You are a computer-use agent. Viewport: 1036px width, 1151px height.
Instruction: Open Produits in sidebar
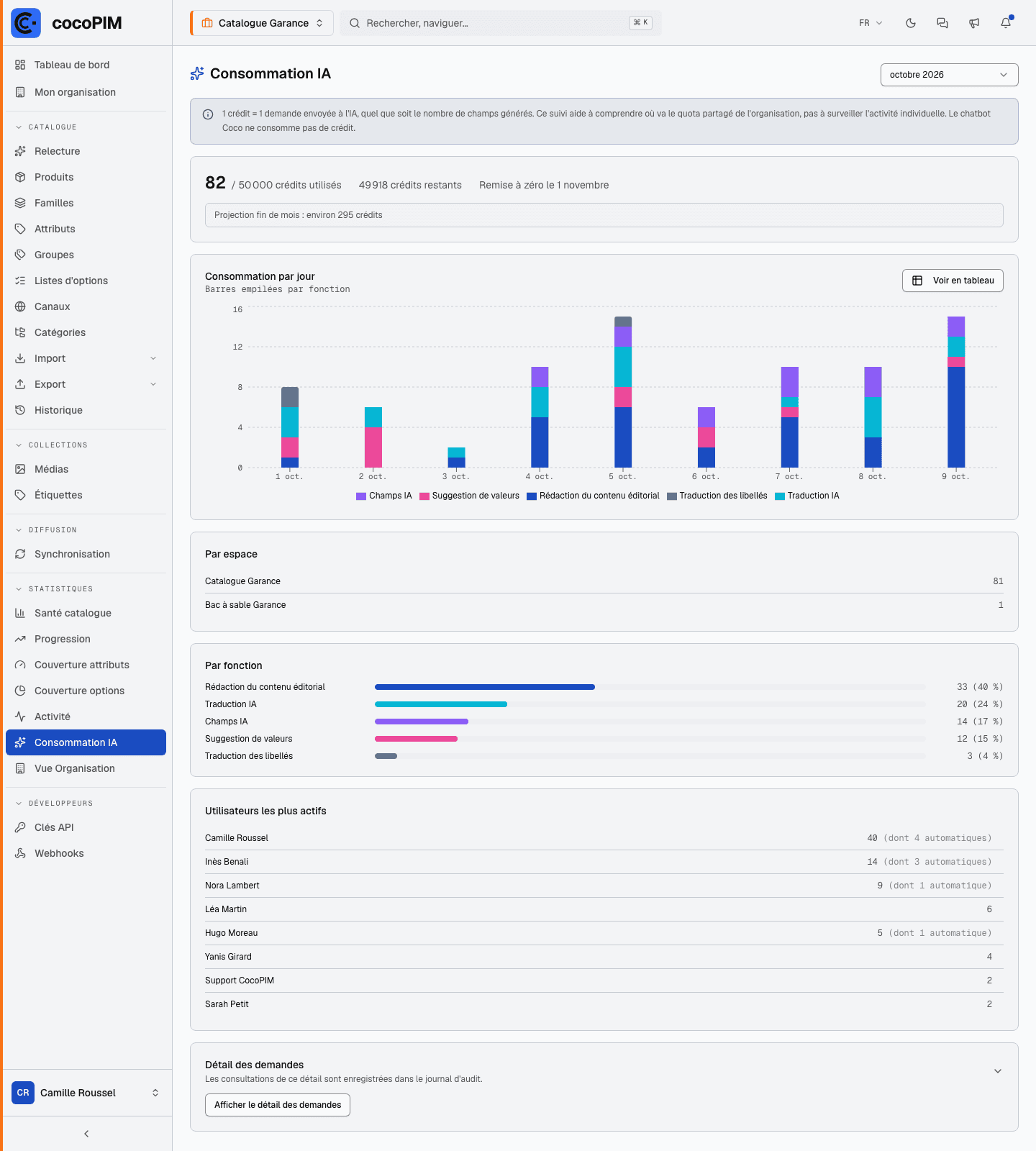pos(86,177)
